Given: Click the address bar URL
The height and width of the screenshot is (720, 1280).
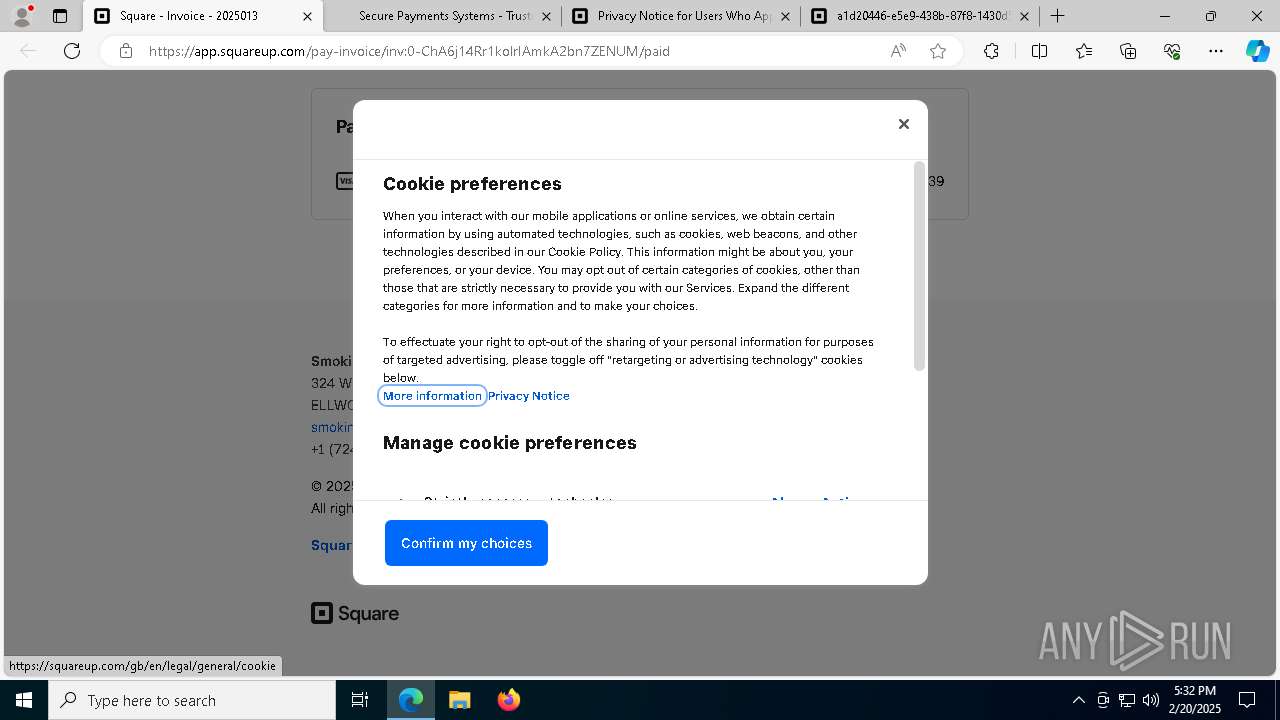Looking at the screenshot, I should click(409, 51).
